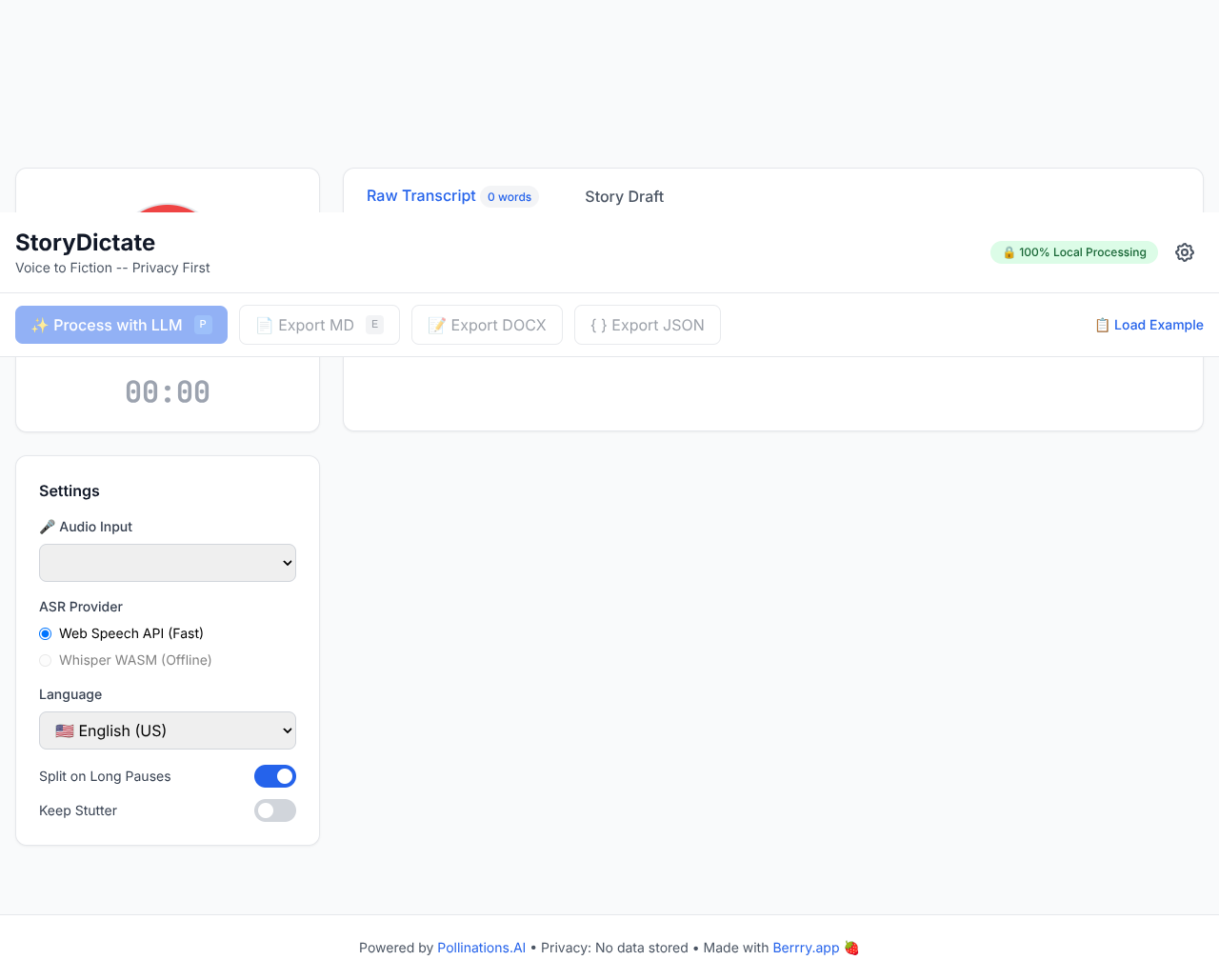Open the Audio Input device dropdown
The width and height of the screenshot is (1219, 980).
point(167,563)
